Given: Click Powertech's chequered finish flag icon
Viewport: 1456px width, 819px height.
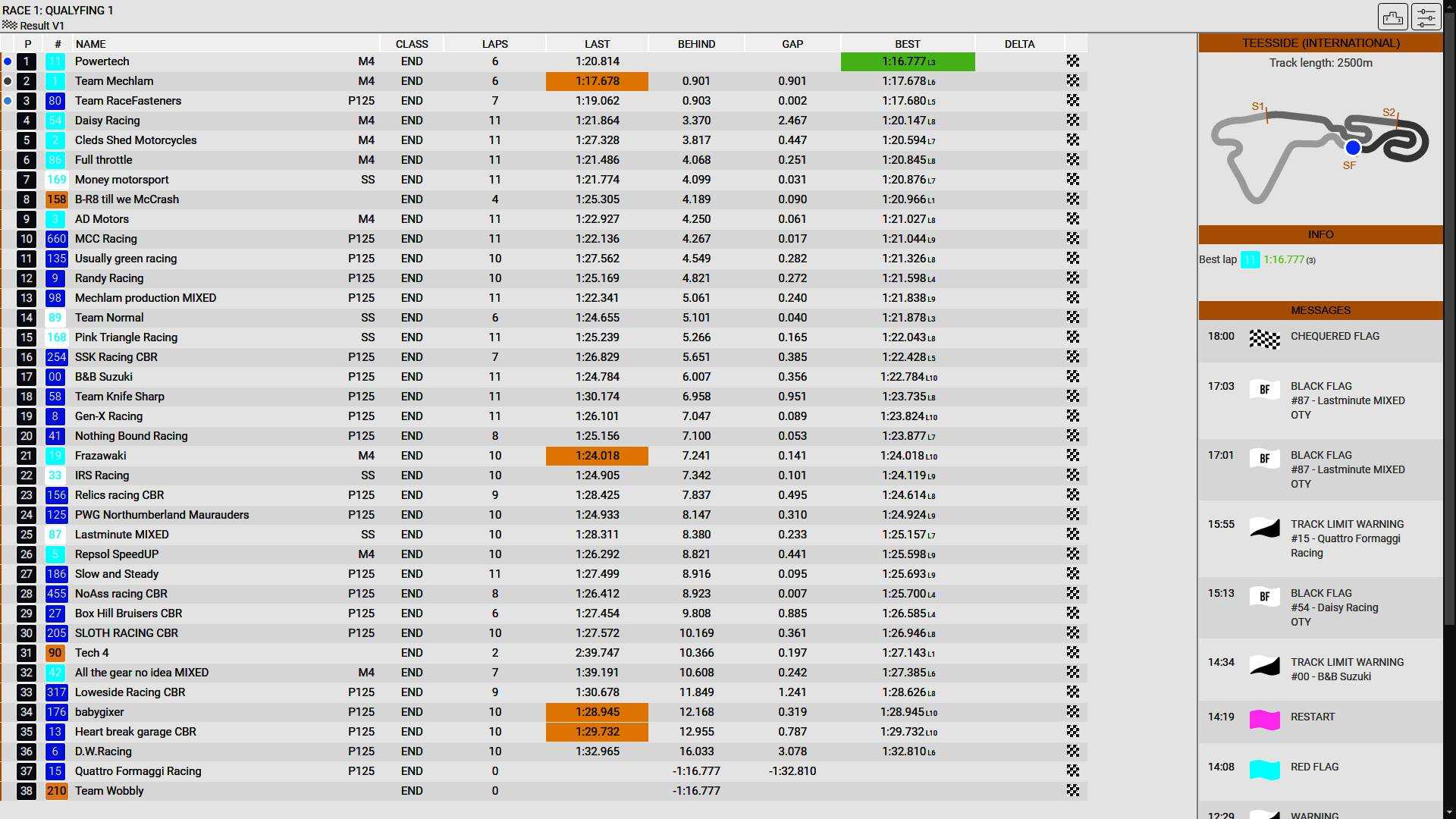Looking at the screenshot, I should (1072, 61).
